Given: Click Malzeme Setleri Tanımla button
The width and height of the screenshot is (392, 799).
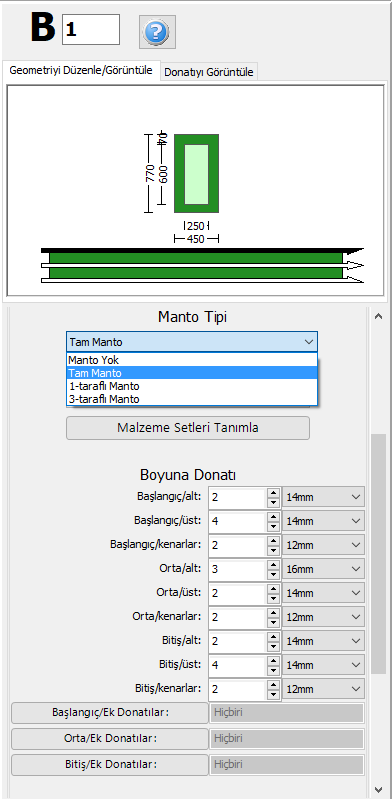Looking at the screenshot, I should (x=188, y=428).
